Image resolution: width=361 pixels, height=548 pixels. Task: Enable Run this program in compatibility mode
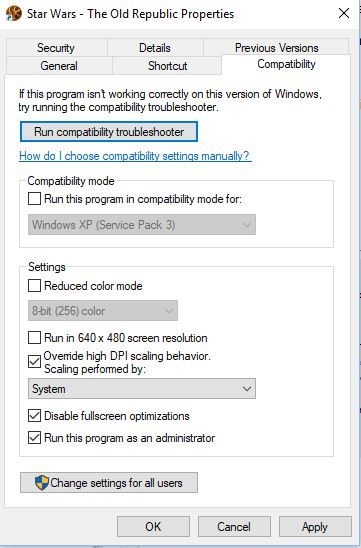click(34, 199)
